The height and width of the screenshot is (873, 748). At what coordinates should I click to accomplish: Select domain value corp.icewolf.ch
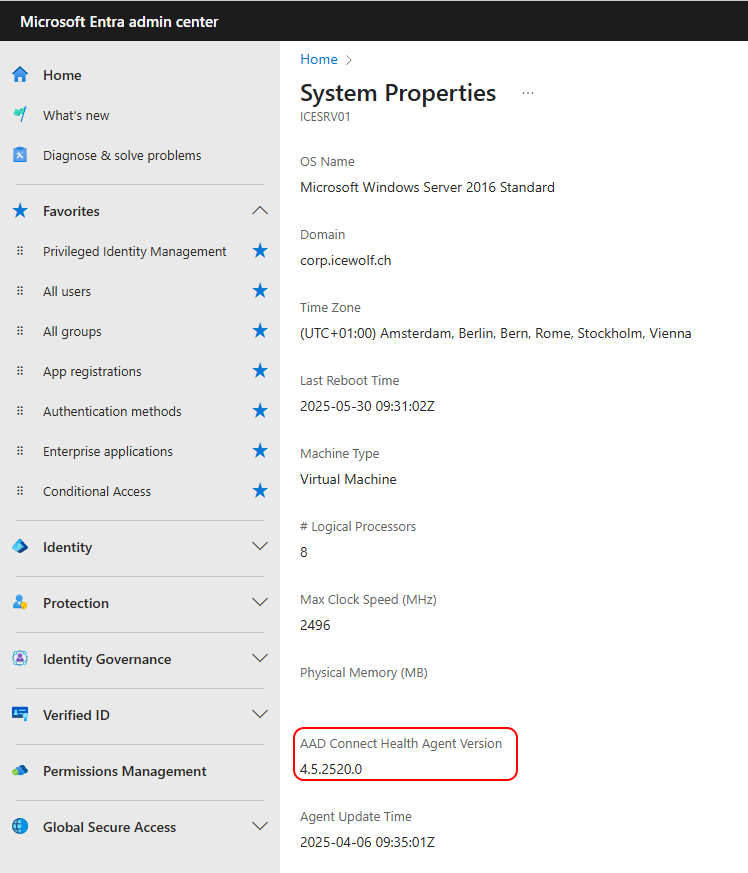(345, 261)
